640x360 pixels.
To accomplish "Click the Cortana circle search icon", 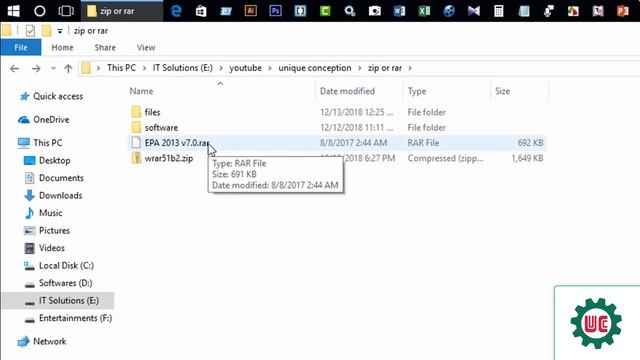I will coord(40,11).
